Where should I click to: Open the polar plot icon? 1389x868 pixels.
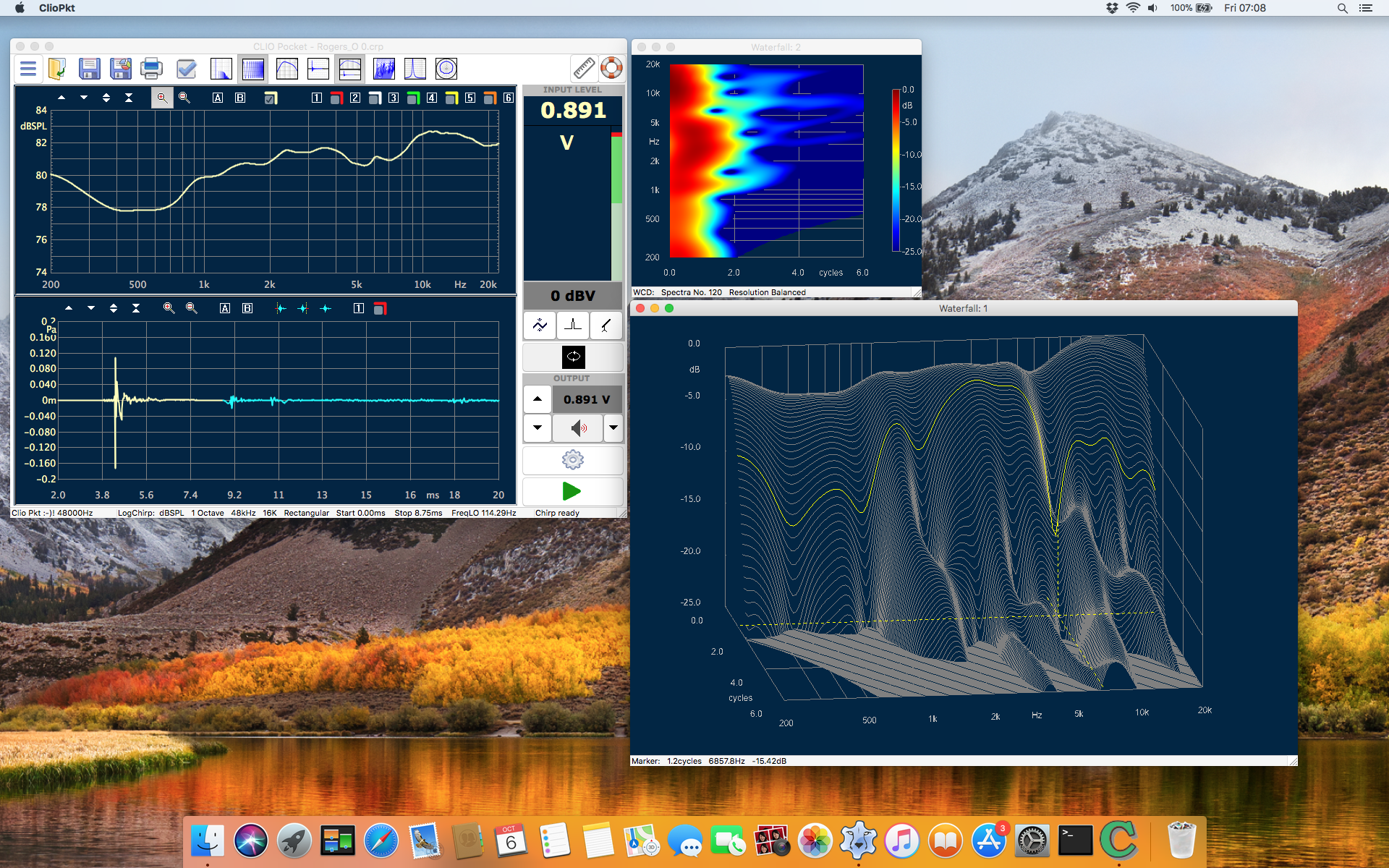pos(446,69)
